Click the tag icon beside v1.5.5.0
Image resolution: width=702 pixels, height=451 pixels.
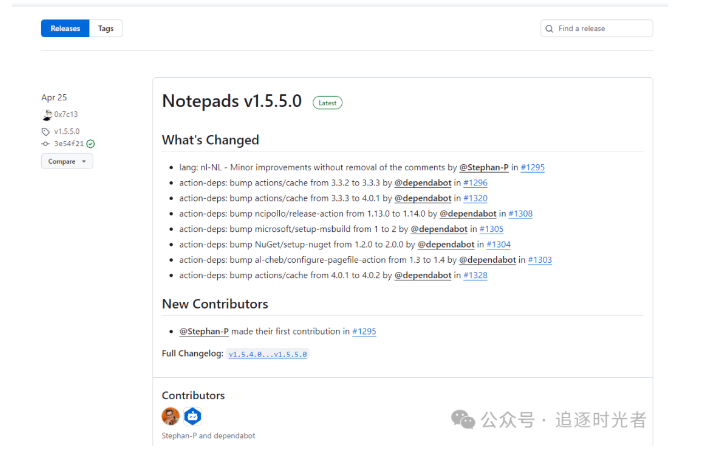(46, 131)
